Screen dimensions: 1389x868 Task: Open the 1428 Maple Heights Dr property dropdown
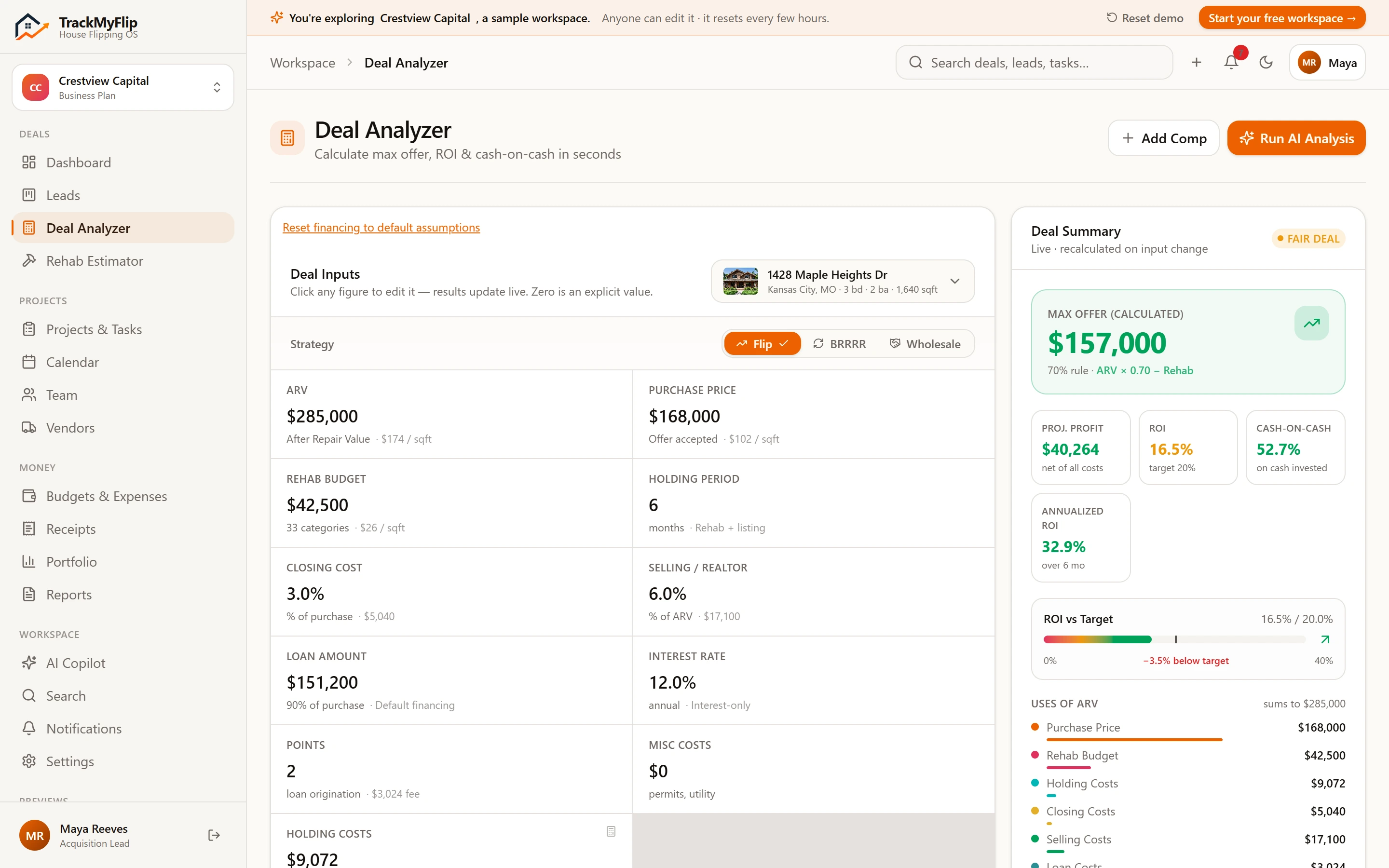843,281
